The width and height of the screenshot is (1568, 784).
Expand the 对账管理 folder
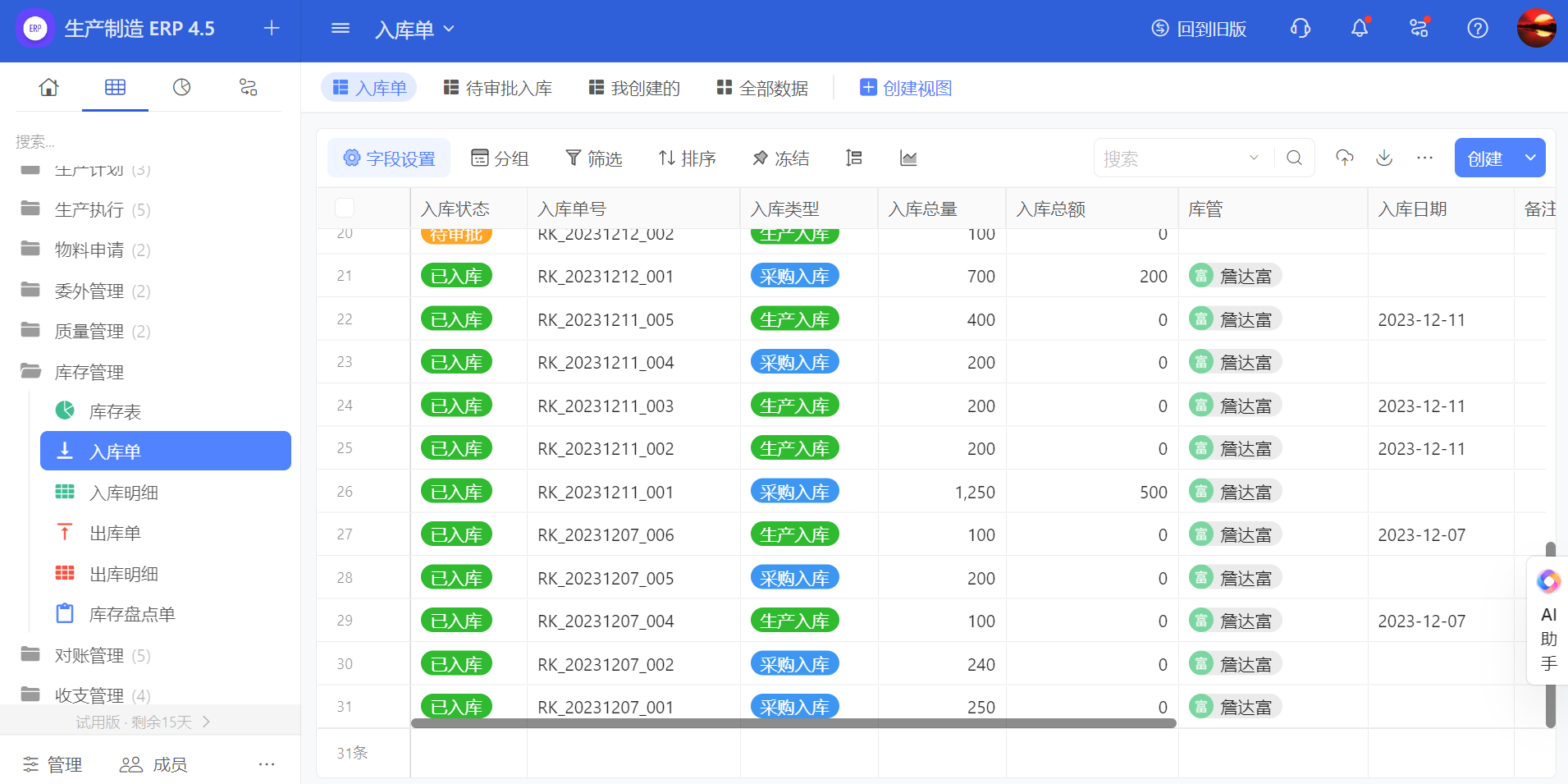89,655
